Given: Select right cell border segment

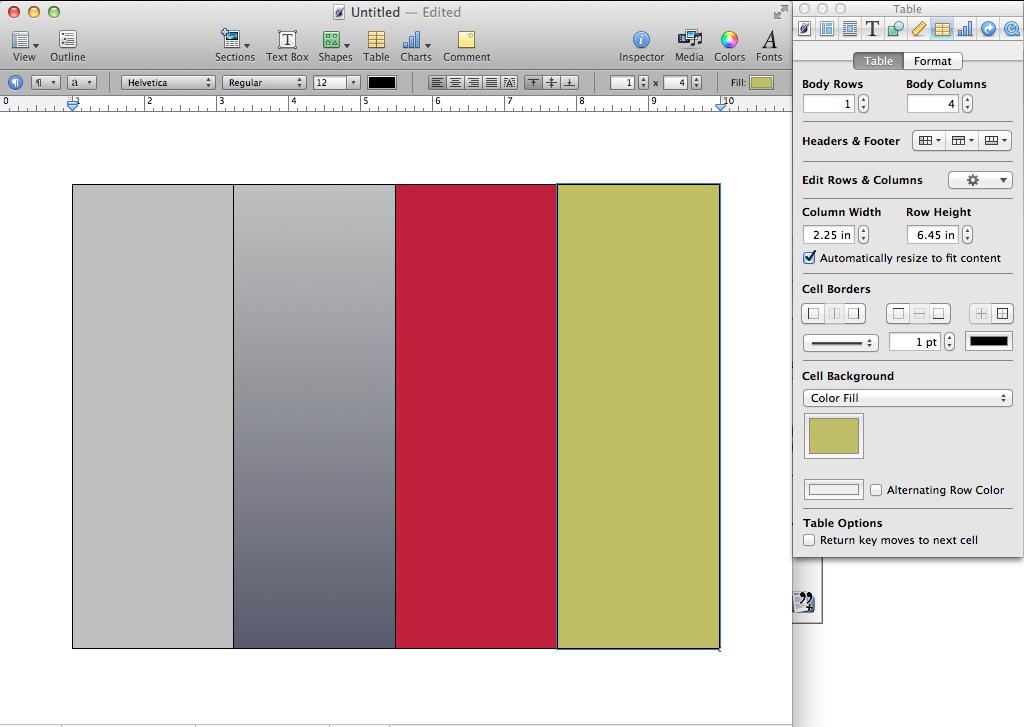Looking at the screenshot, I should coord(854,314).
